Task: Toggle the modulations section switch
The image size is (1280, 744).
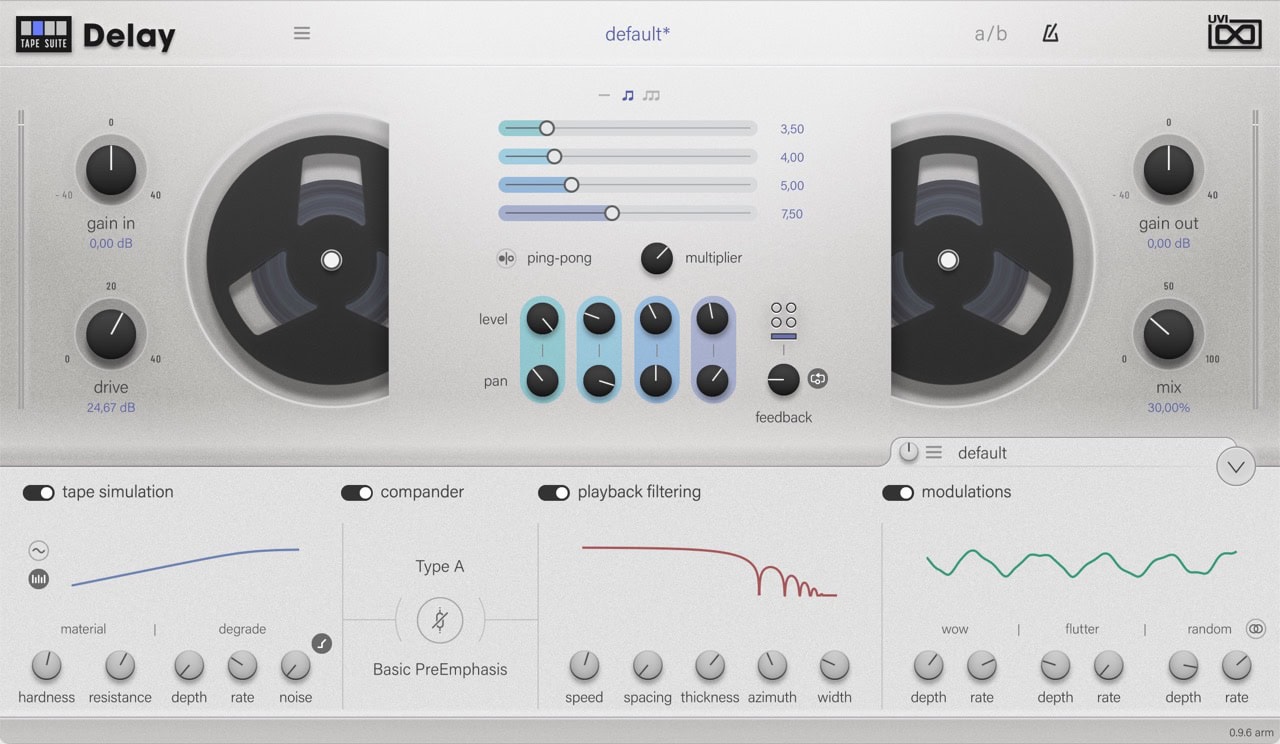Action: [898, 492]
